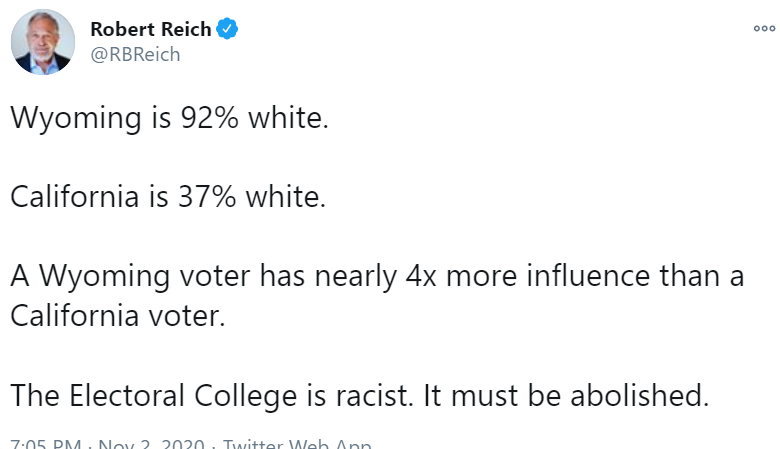The width and height of the screenshot is (780, 449).
Task: Click the 7:05 PM timestamp
Action: click(x=43, y=444)
